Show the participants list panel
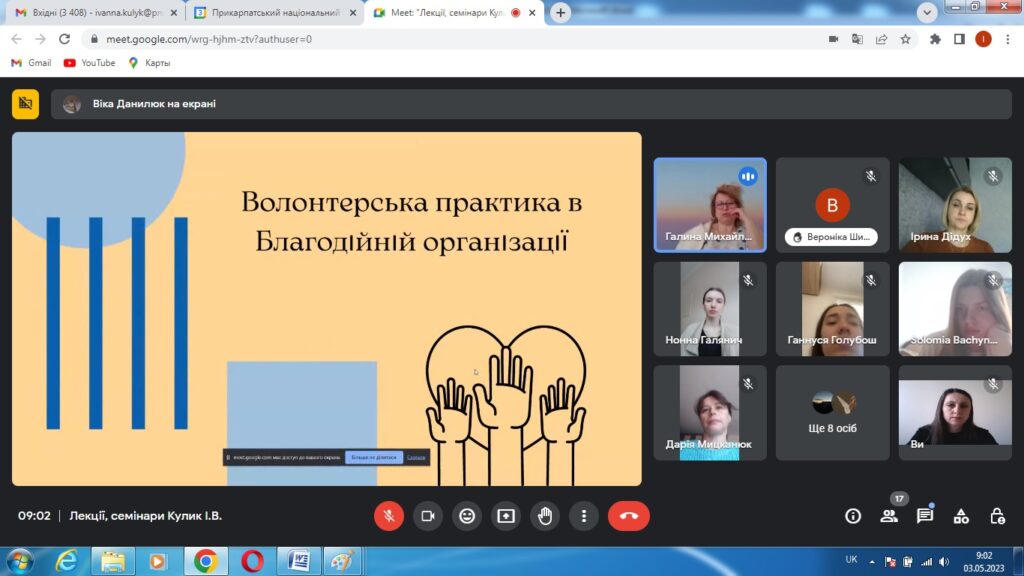This screenshot has height=576, width=1024. 889,516
